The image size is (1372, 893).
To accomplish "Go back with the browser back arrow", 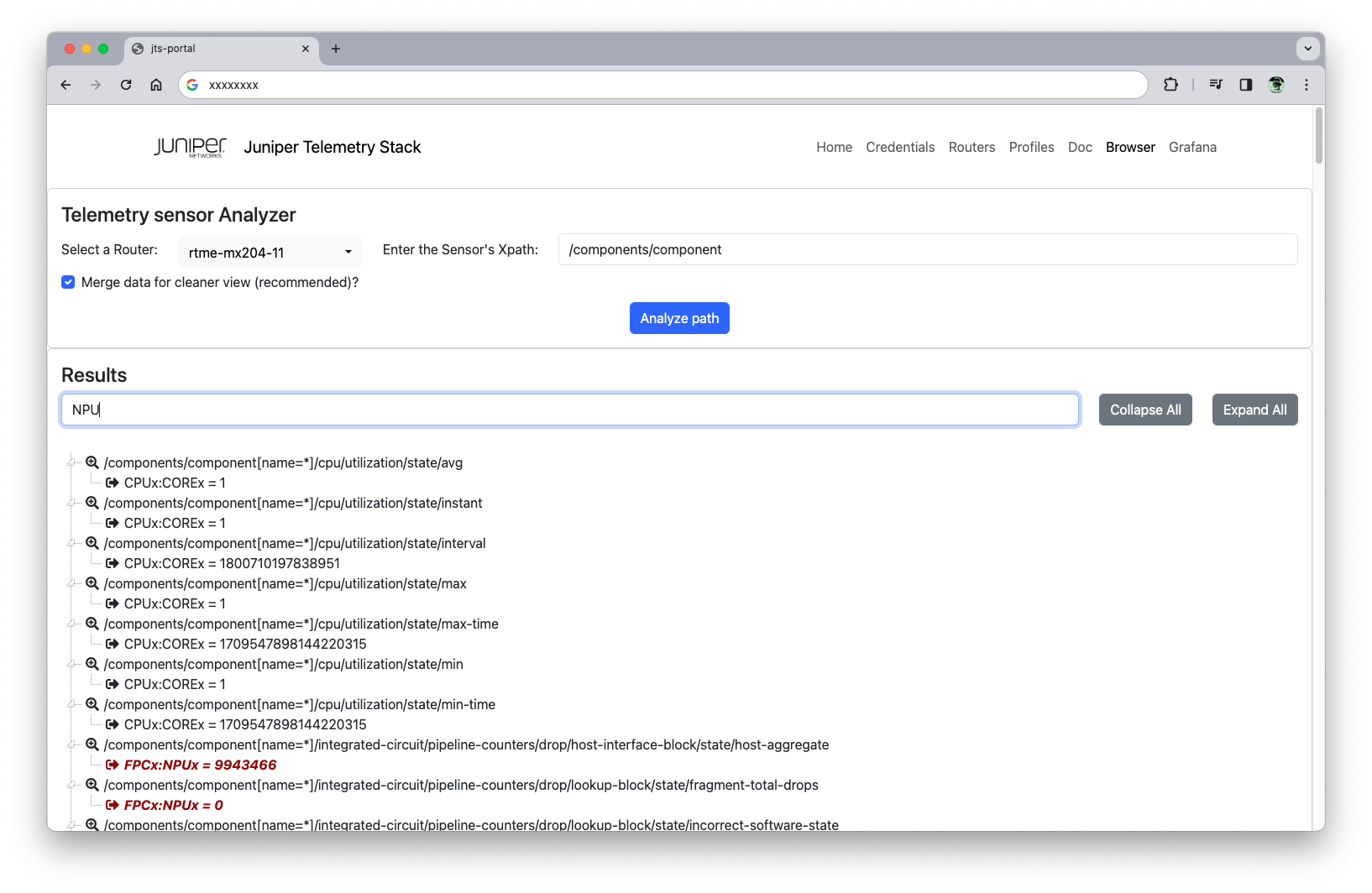I will click(65, 85).
